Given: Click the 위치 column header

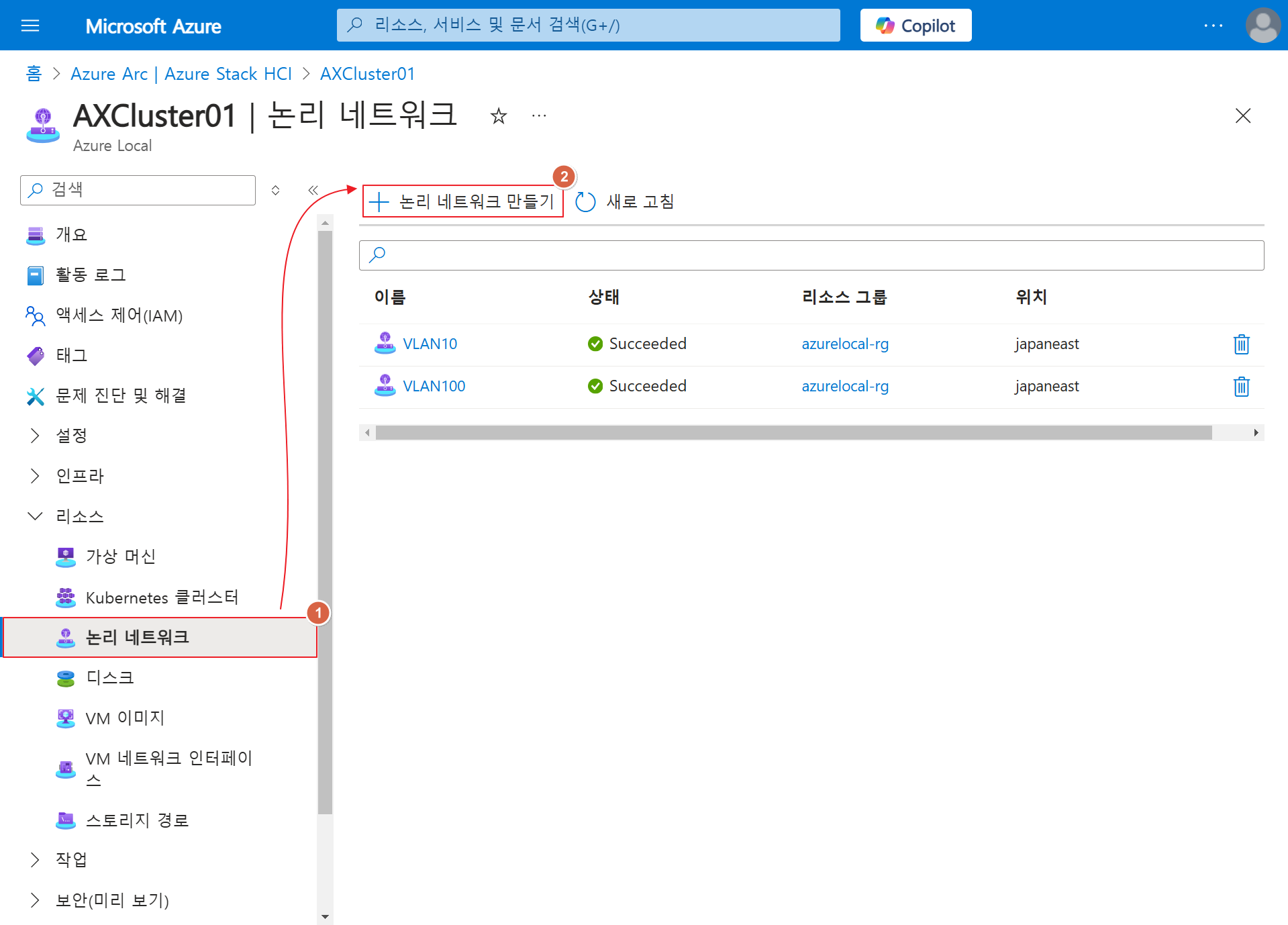Looking at the screenshot, I should pyautogui.click(x=1031, y=297).
